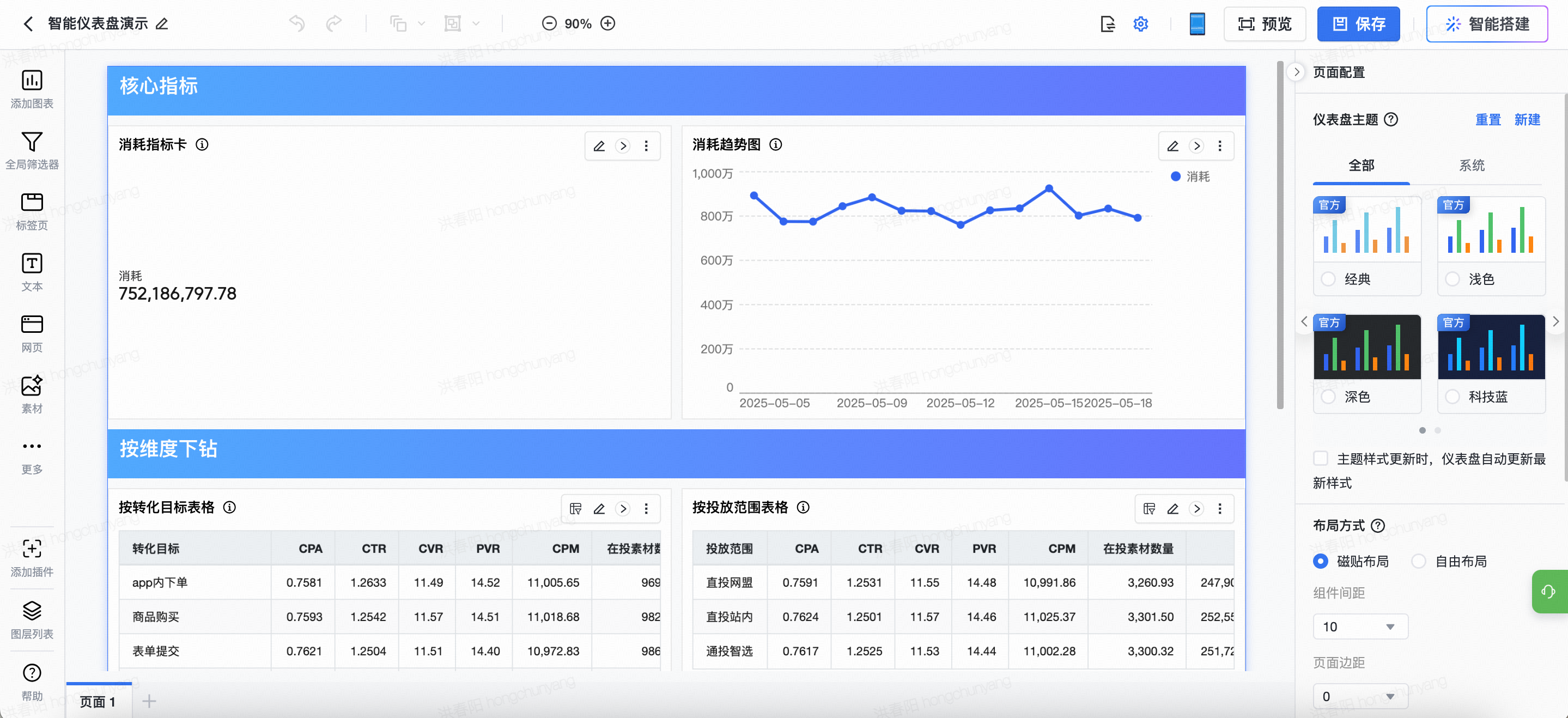
Task: Select the 自由布局 radio option
Action: [x=1418, y=561]
